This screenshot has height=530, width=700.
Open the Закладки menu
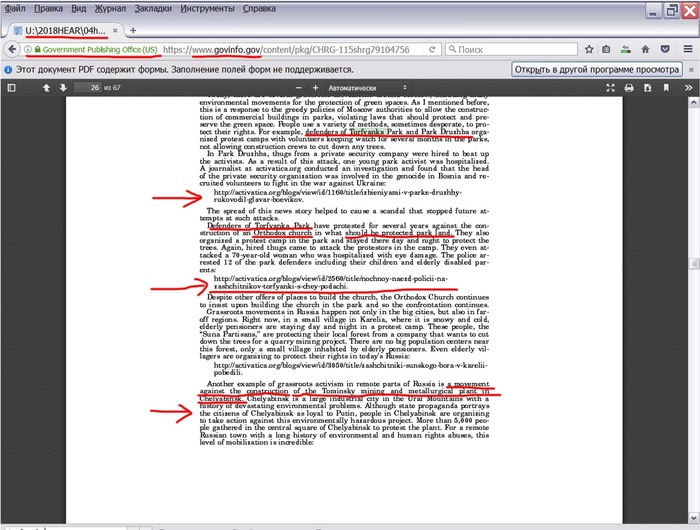pyautogui.click(x=153, y=8)
